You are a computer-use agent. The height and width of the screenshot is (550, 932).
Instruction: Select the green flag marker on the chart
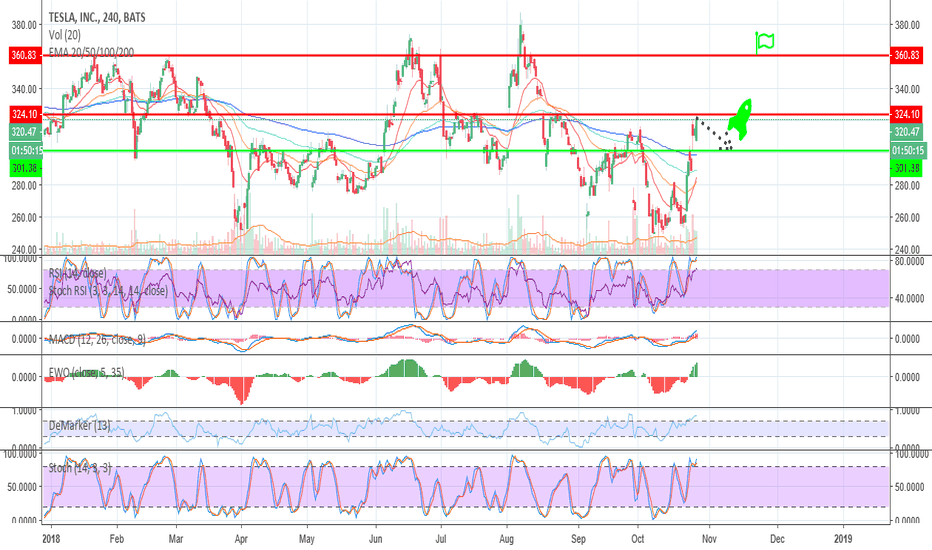click(x=764, y=42)
